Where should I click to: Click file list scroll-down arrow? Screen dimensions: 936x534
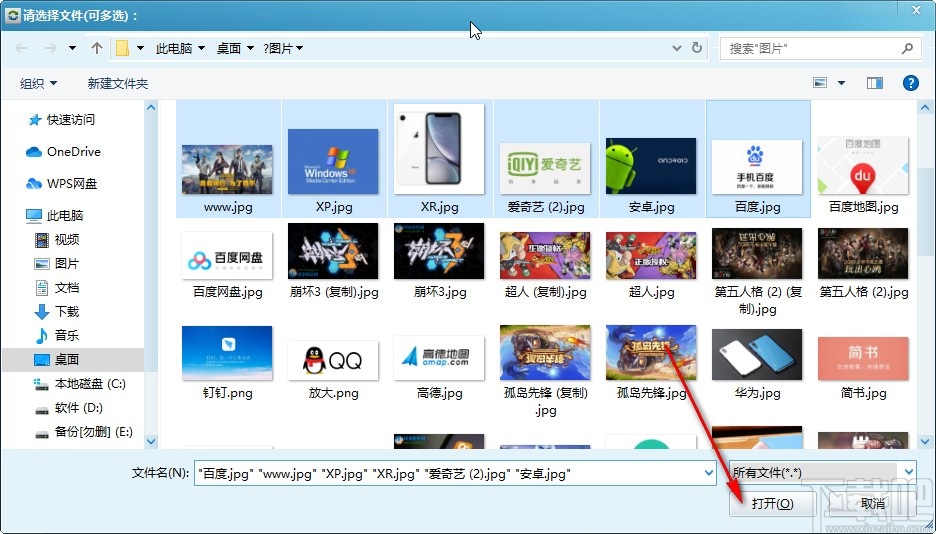pos(925,442)
